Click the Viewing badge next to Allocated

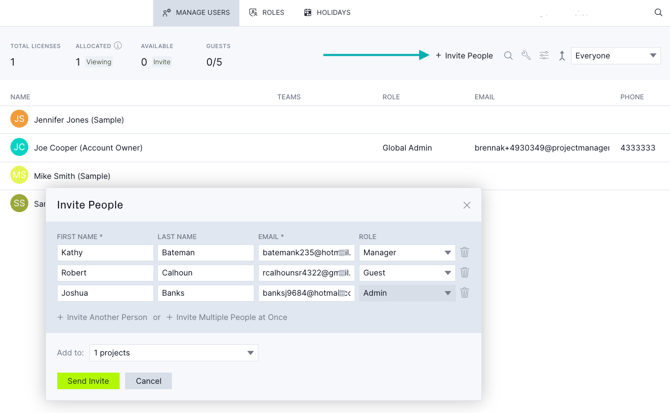[x=99, y=62]
